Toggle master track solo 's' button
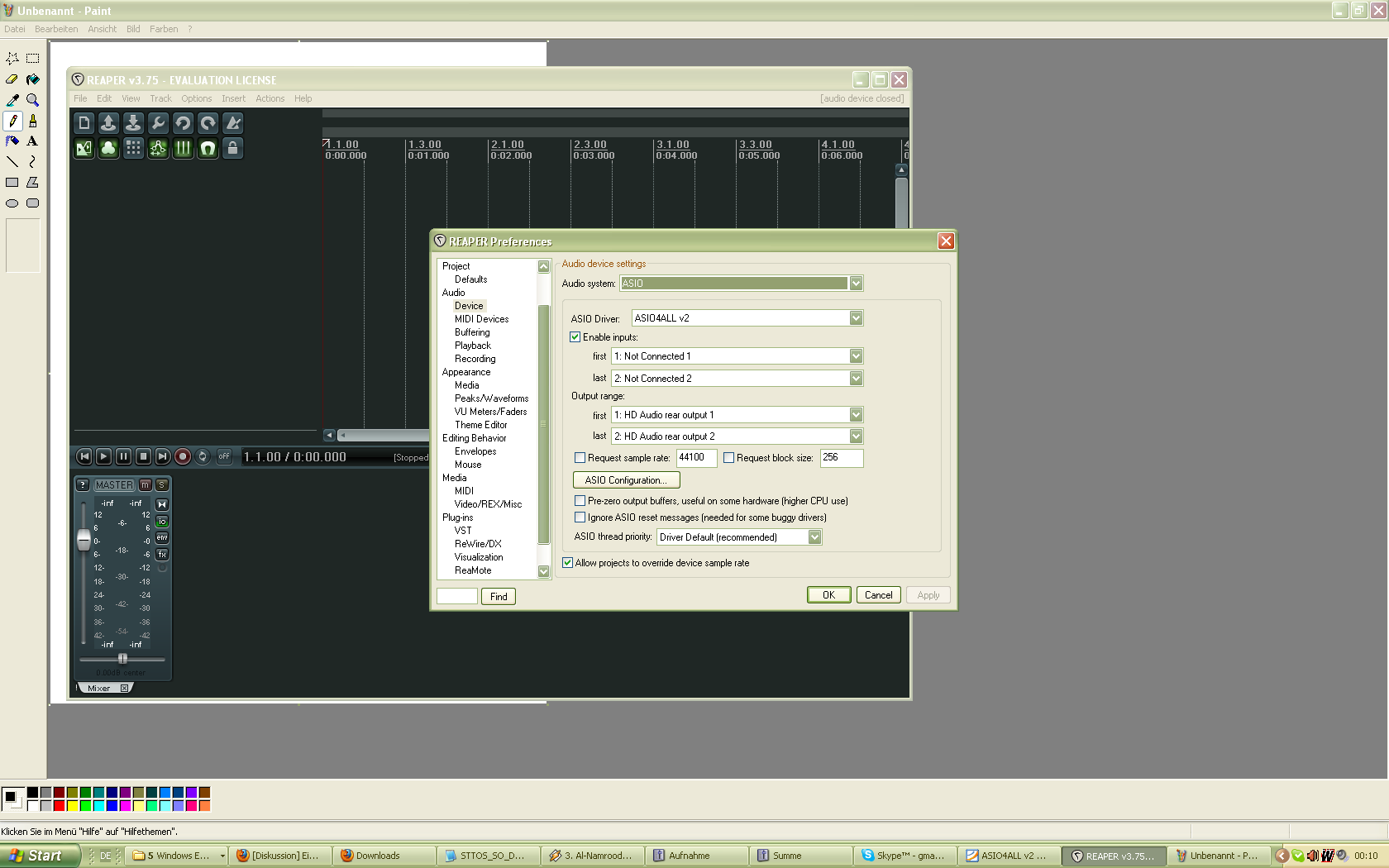 point(162,485)
